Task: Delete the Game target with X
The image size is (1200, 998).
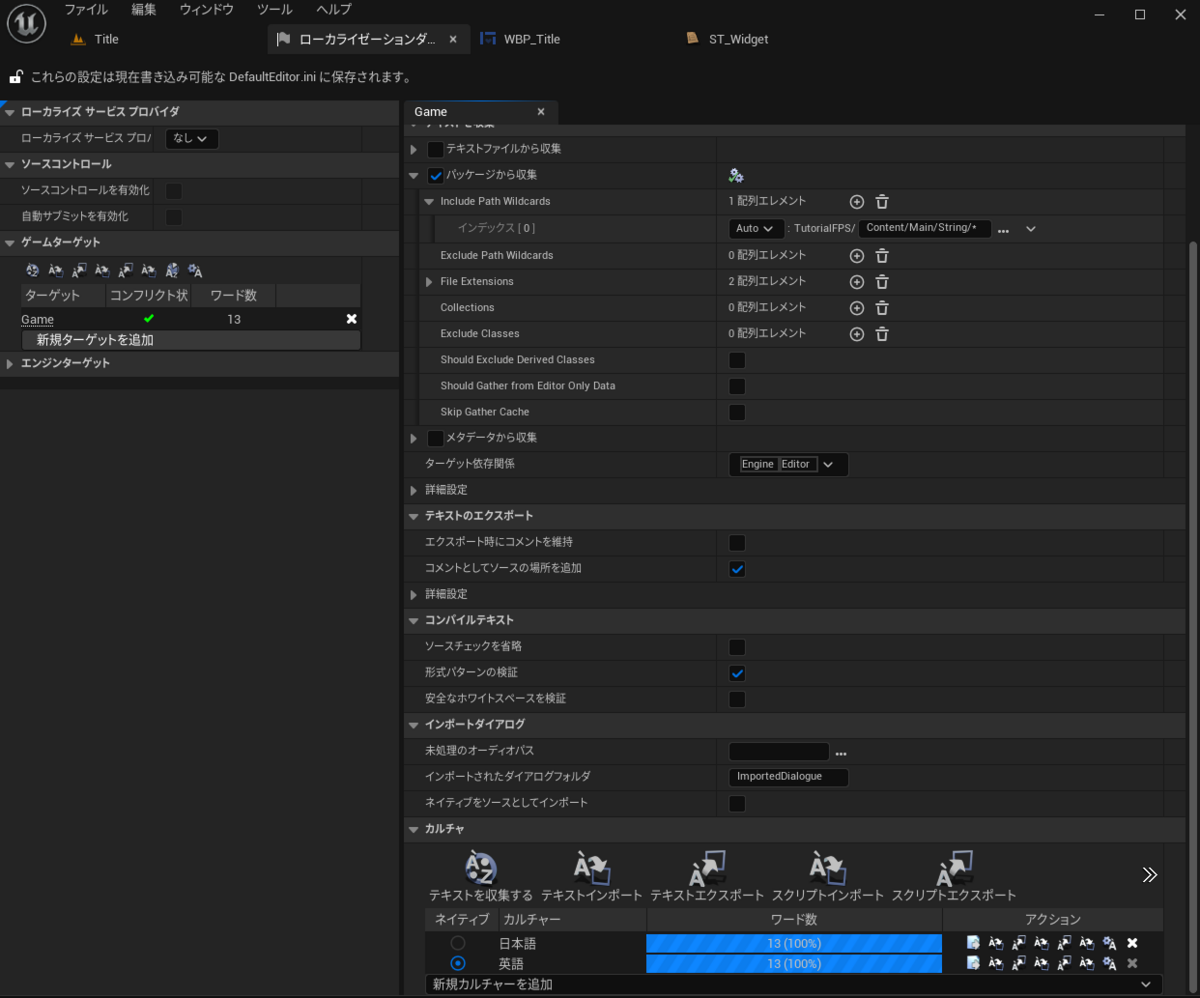Action: point(351,319)
